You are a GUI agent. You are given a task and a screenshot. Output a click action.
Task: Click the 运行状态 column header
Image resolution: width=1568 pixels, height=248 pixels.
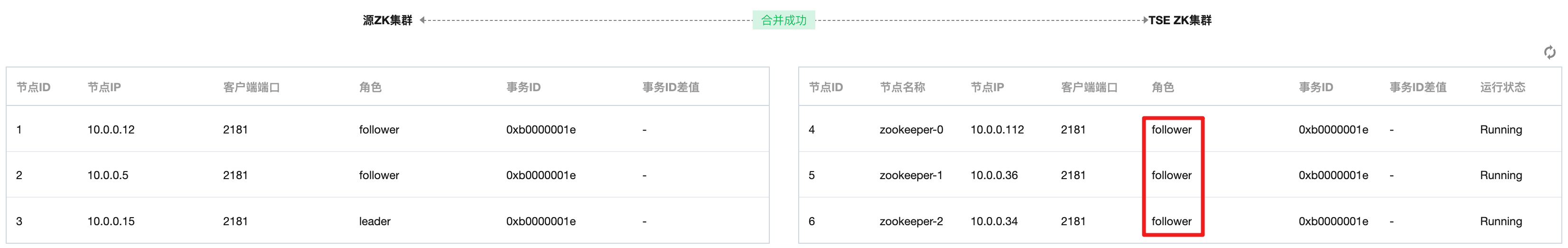click(1502, 87)
